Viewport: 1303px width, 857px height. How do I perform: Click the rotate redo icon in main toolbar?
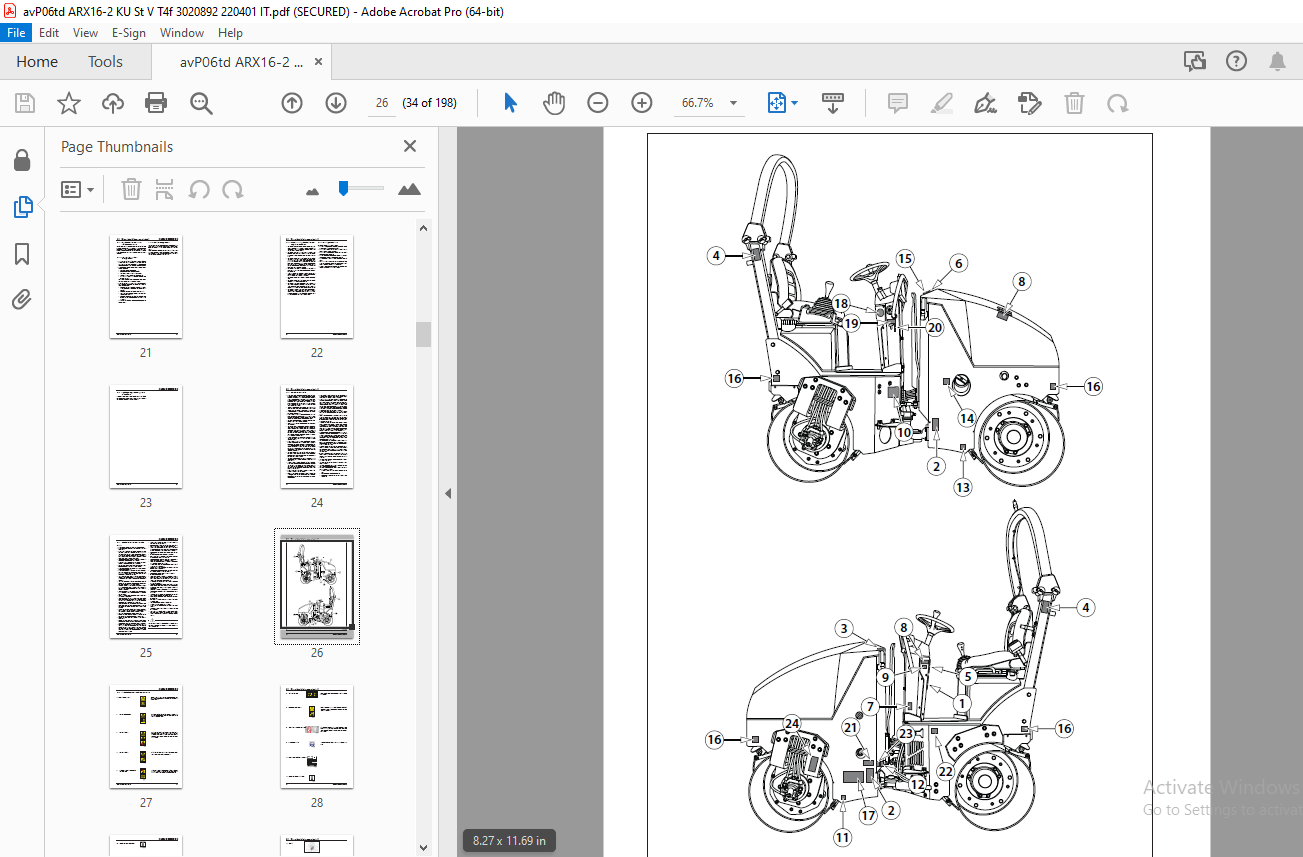[1117, 103]
